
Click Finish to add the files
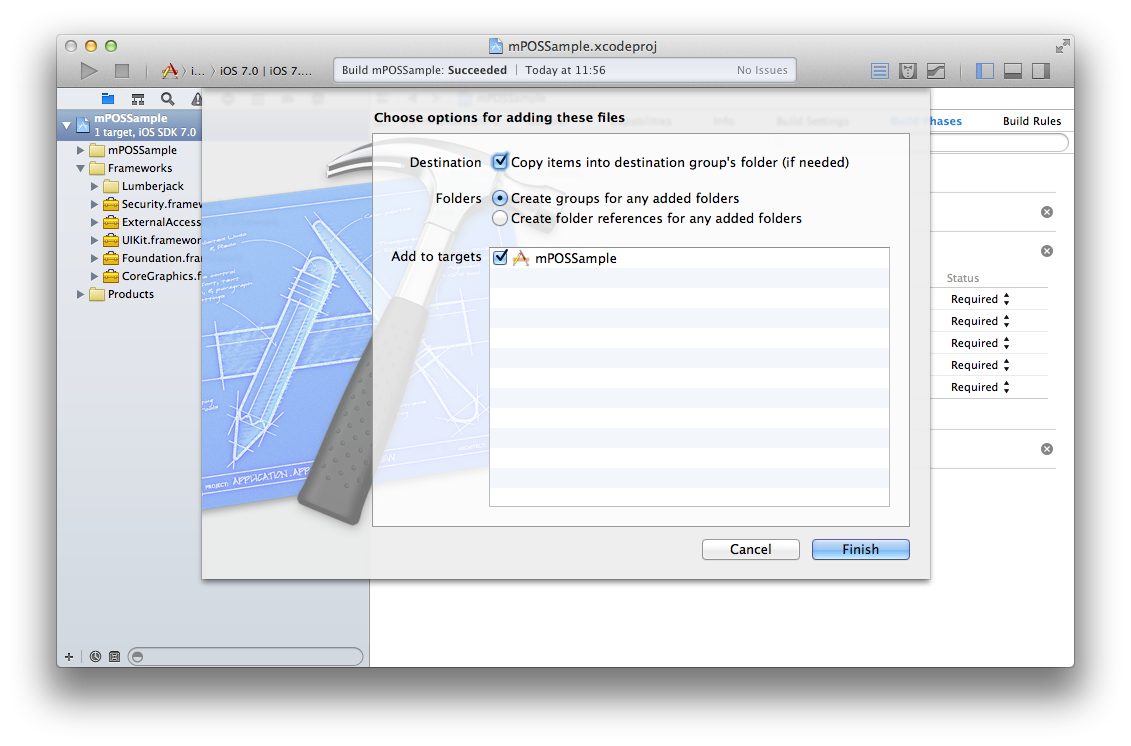tap(861, 549)
